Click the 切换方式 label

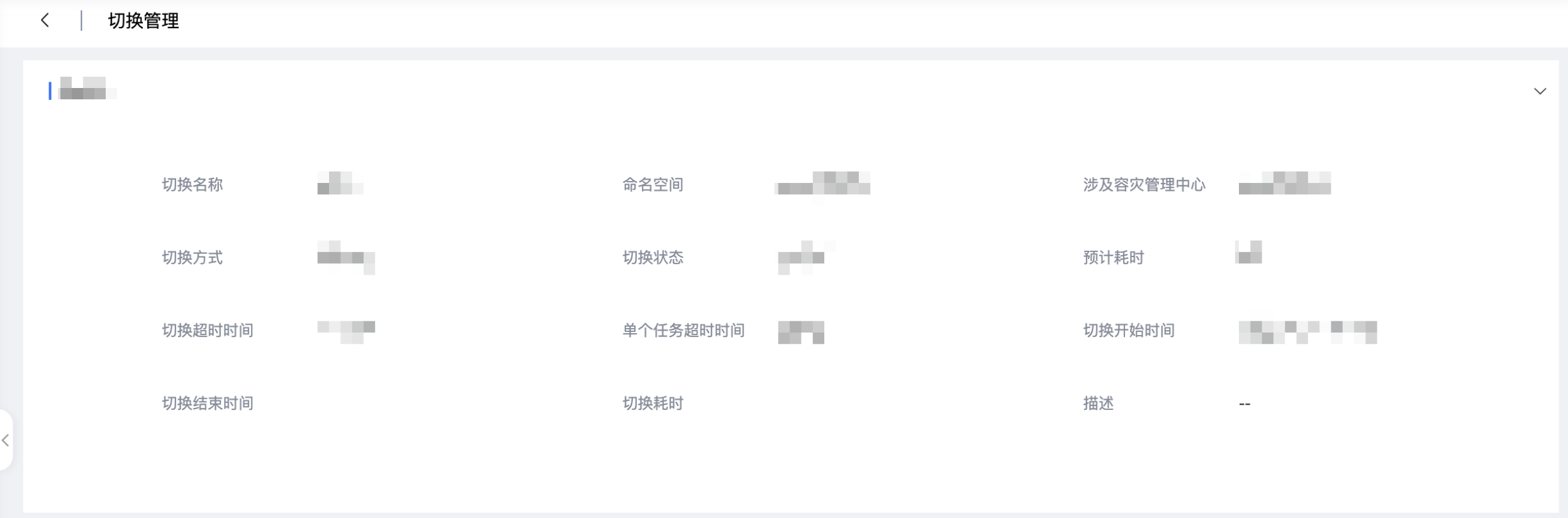click(192, 258)
